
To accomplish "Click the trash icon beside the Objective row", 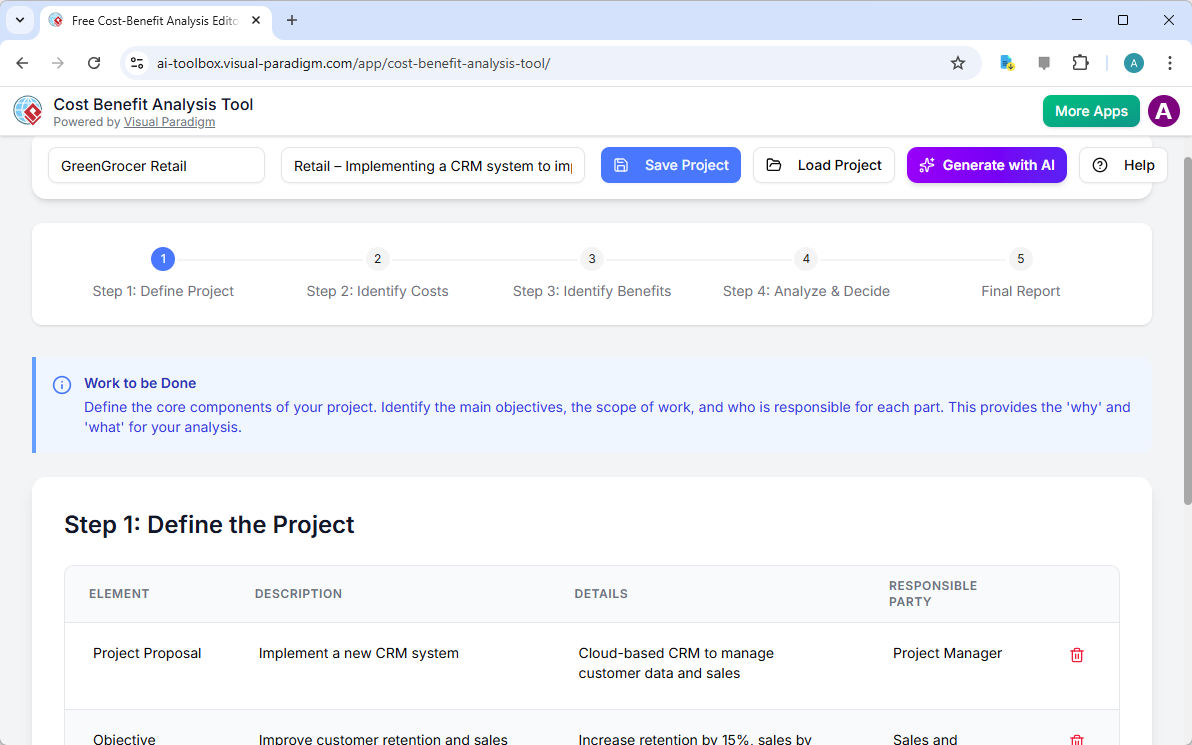I will coord(1076,740).
